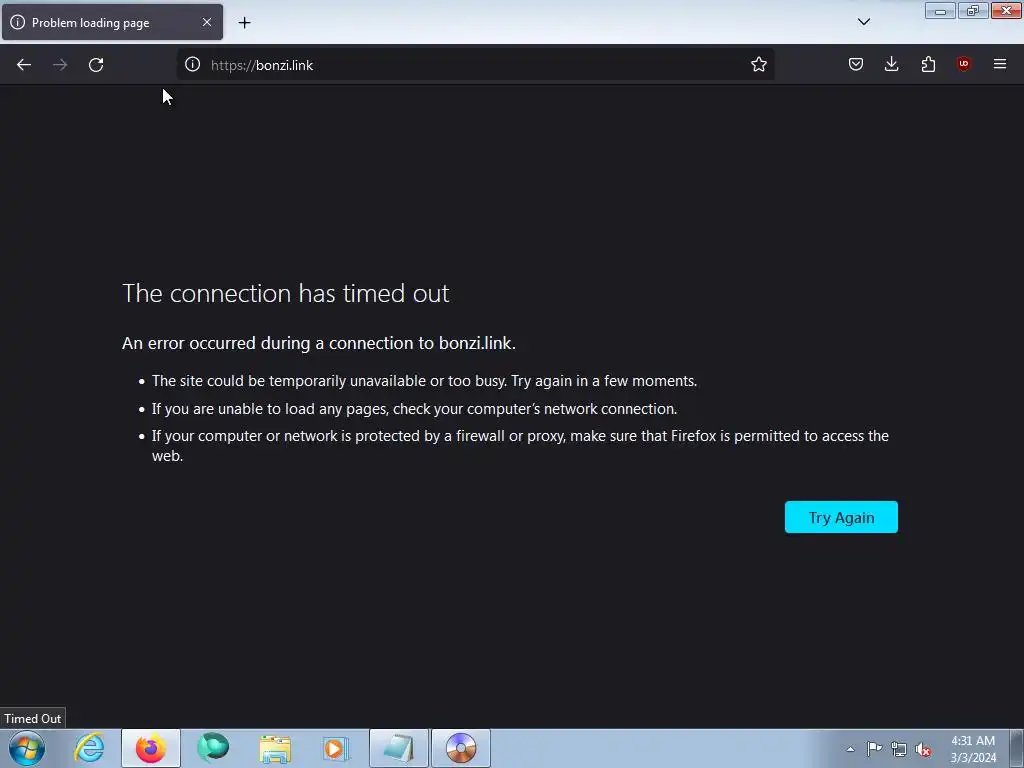Open Save to Pocket
The width and height of the screenshot is (1024, 768).
[856, 65]
